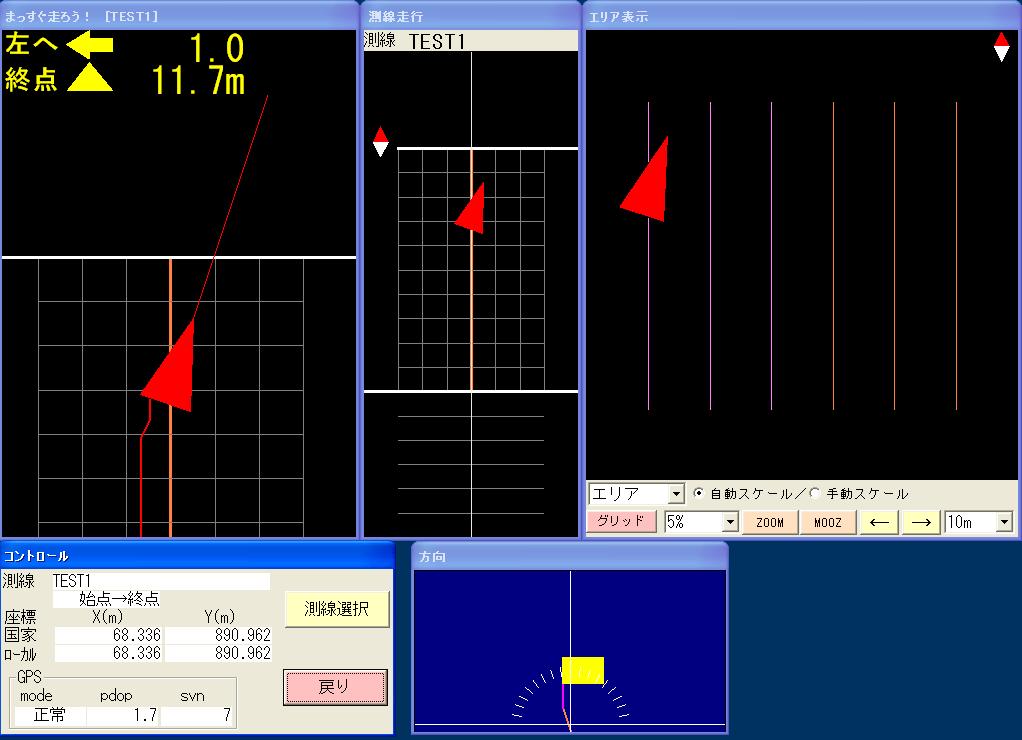Screen dimensions: 1022x740
Task: Click 測線 TEST1 field in コントロール
Action: click(x=160, y=581)
